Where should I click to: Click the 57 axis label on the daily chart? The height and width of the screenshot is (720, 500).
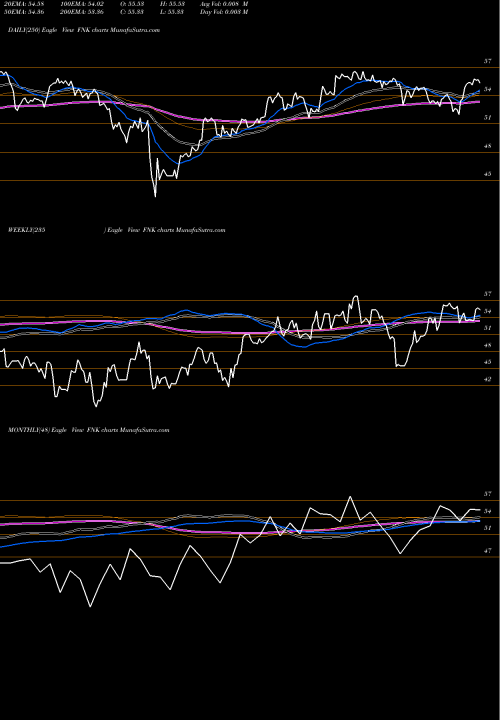488,61
